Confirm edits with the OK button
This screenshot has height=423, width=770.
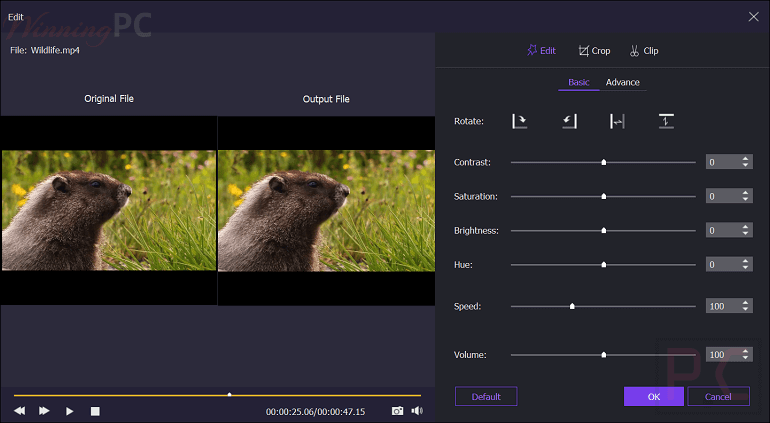[x=653, y=396]
